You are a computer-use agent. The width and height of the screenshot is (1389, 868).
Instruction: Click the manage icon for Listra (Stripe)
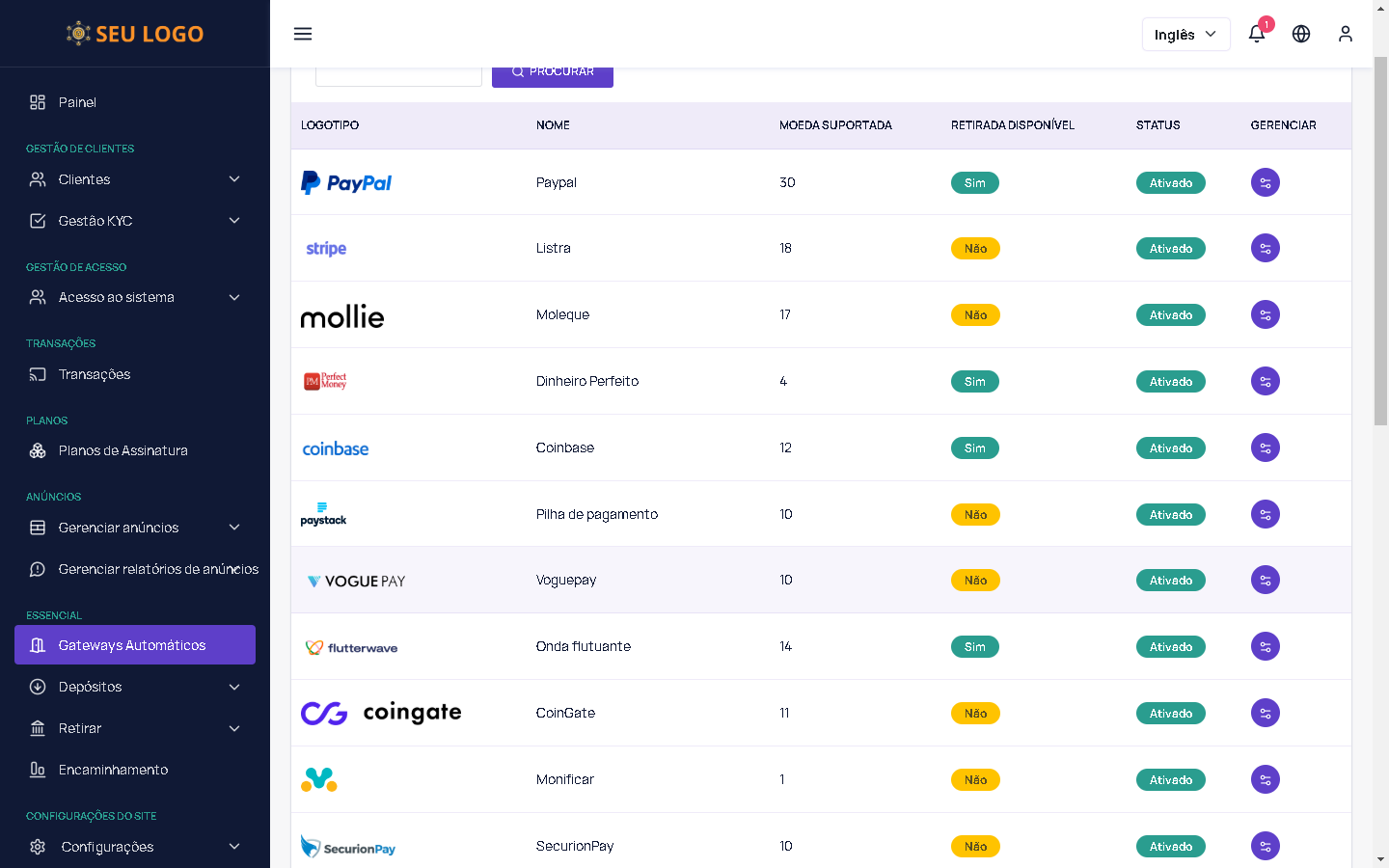1265,248
